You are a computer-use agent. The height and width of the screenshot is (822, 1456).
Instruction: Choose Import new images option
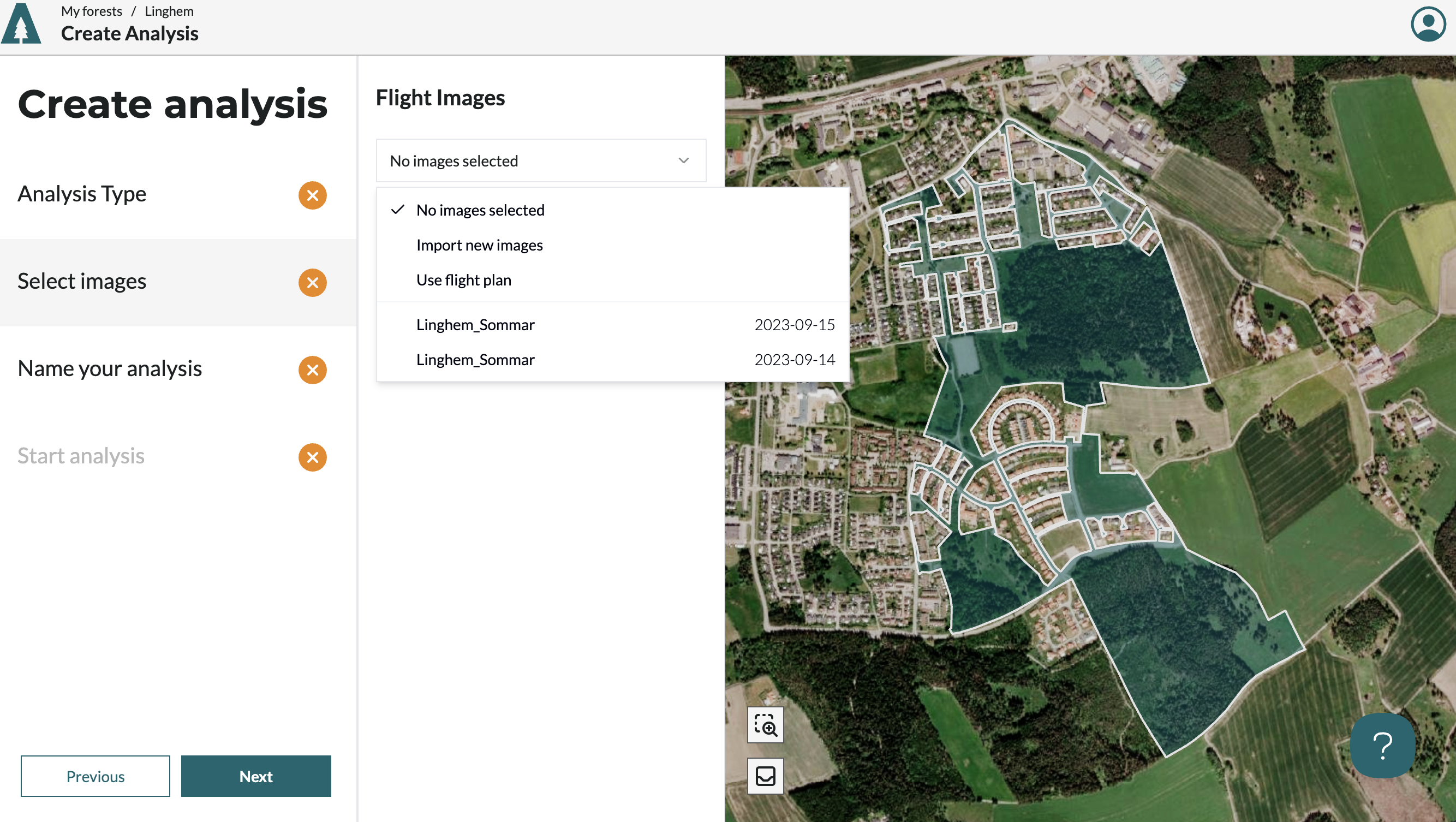613,245
